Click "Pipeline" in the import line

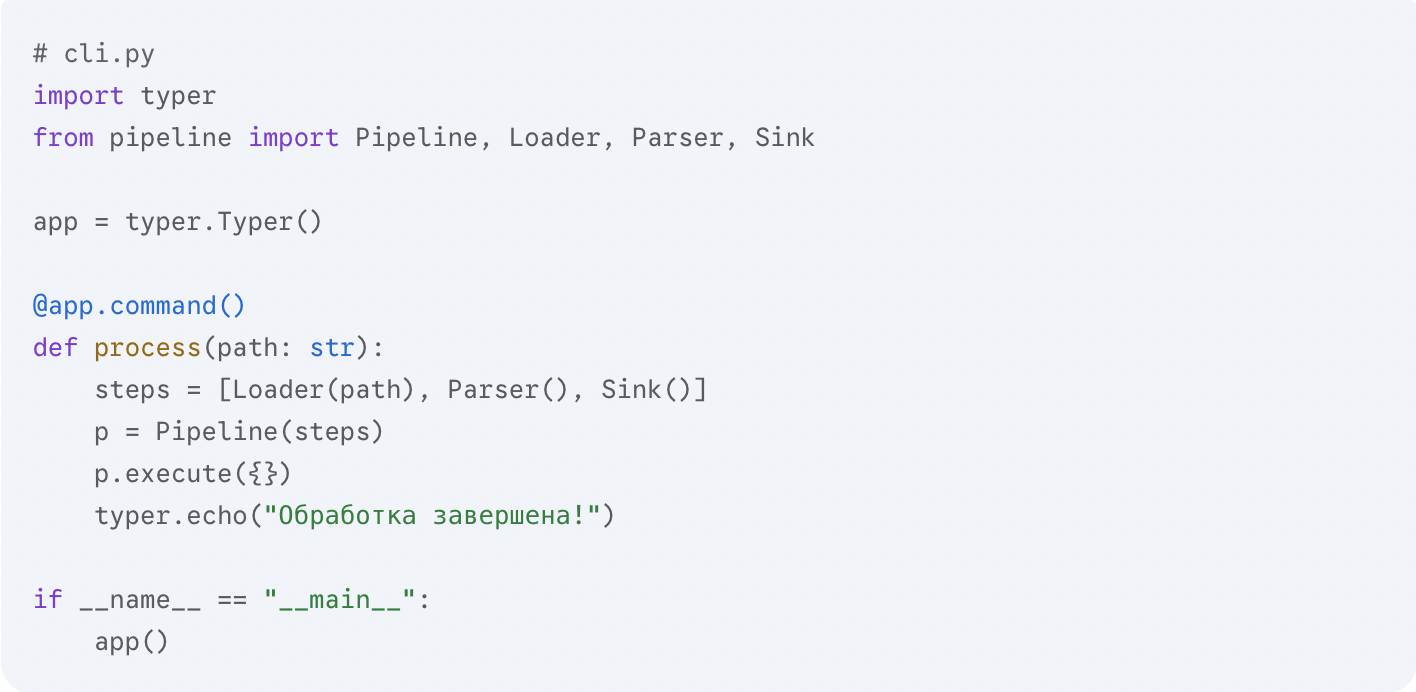416,137
